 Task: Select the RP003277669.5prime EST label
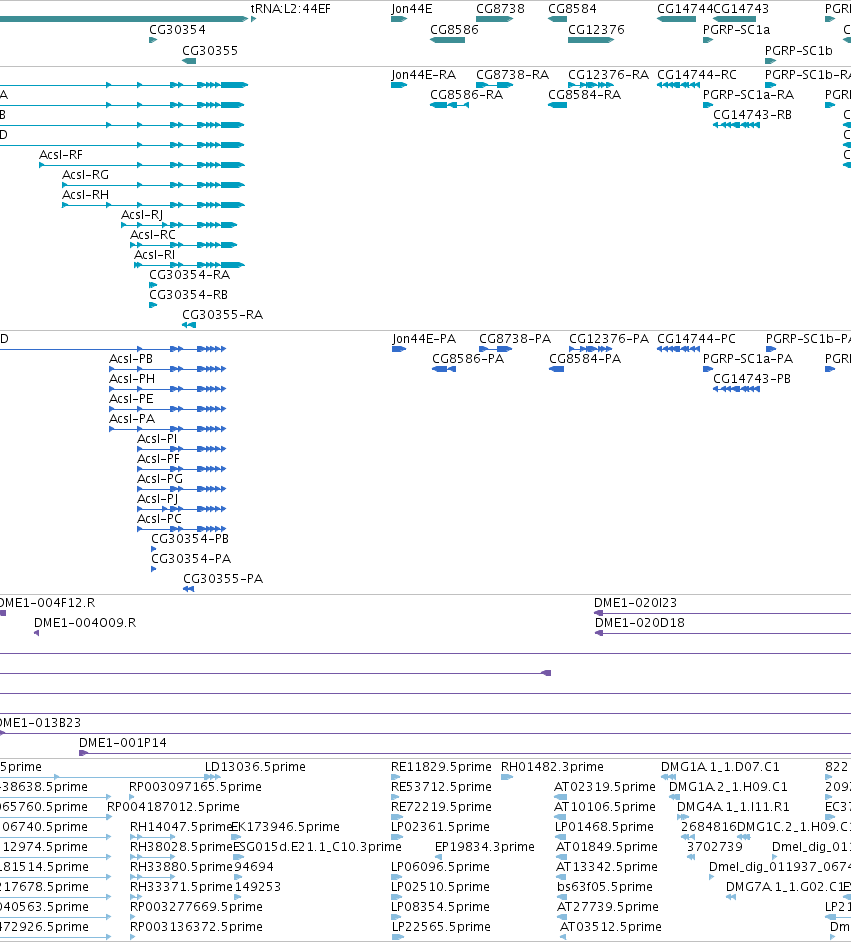click(196, 906)
